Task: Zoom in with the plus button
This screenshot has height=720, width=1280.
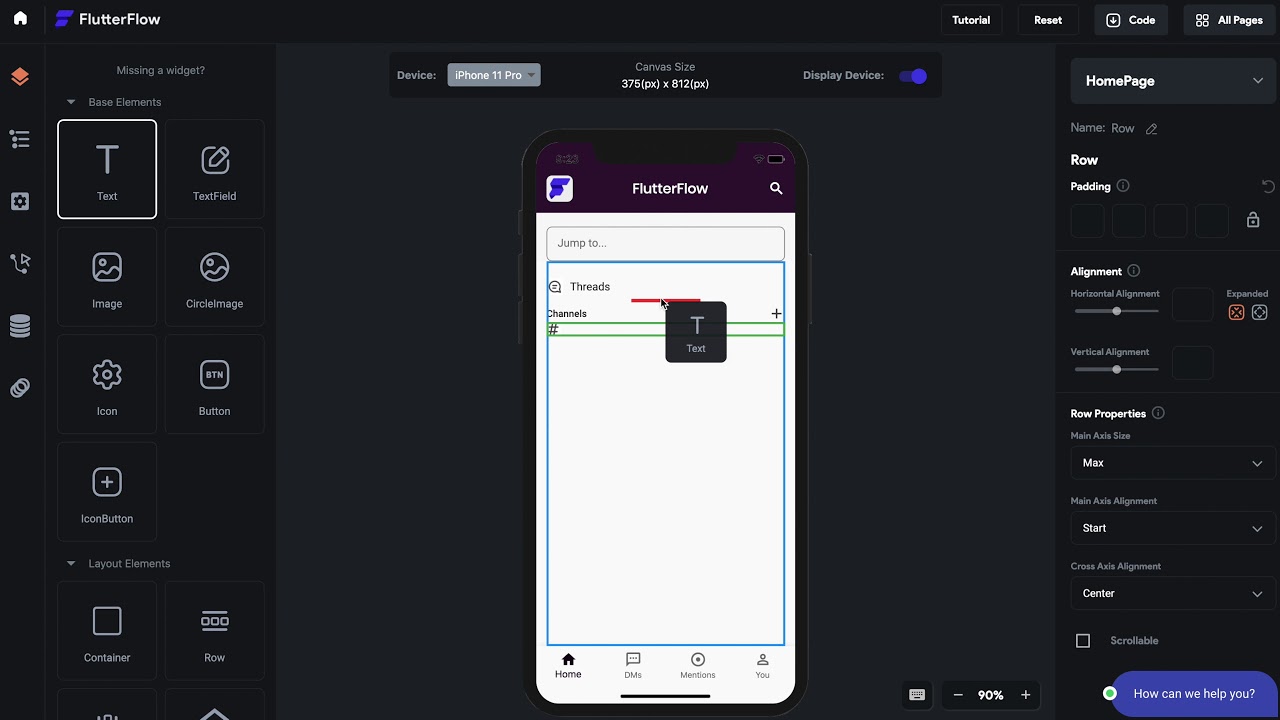Action: (x=1025, y=695)
